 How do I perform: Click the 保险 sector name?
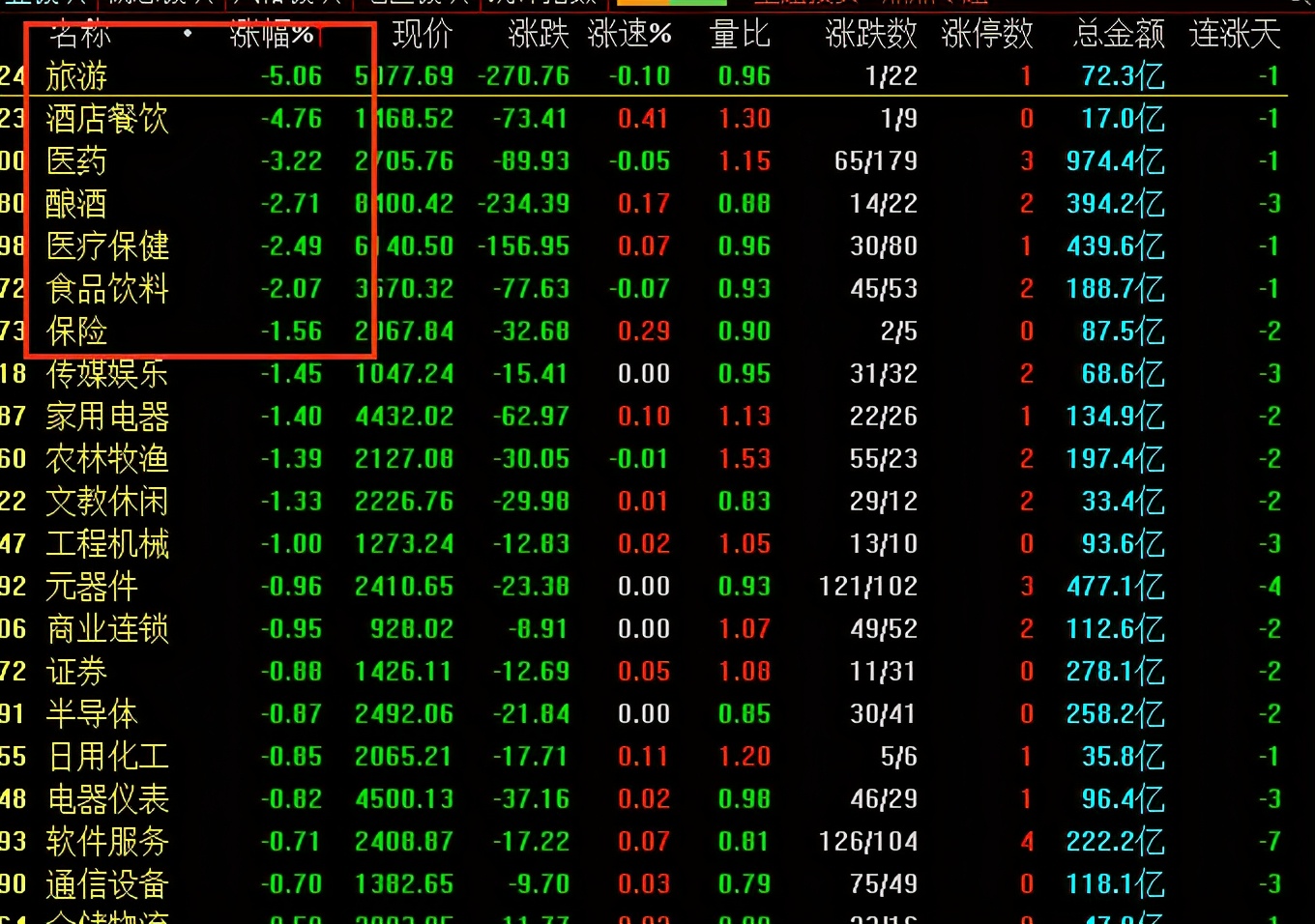tap(76, 331)
